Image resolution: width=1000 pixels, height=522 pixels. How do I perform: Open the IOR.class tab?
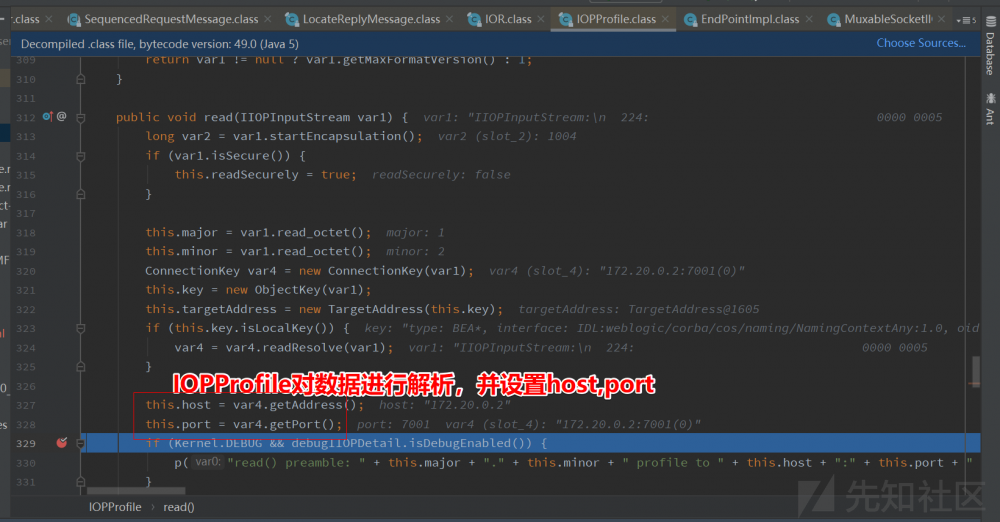coord(508,19)
